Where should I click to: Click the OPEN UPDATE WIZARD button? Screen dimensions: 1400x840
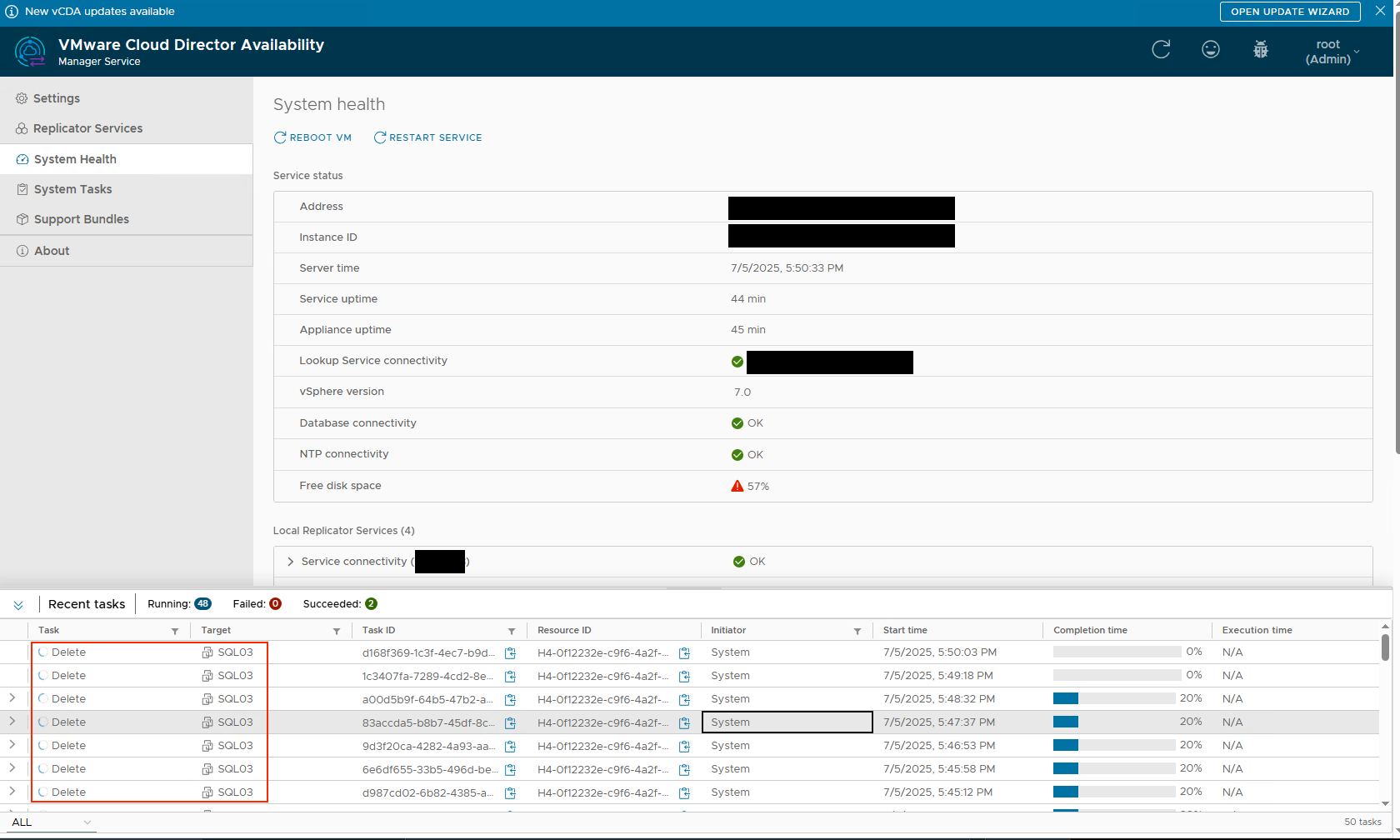tap(1290, 12)
